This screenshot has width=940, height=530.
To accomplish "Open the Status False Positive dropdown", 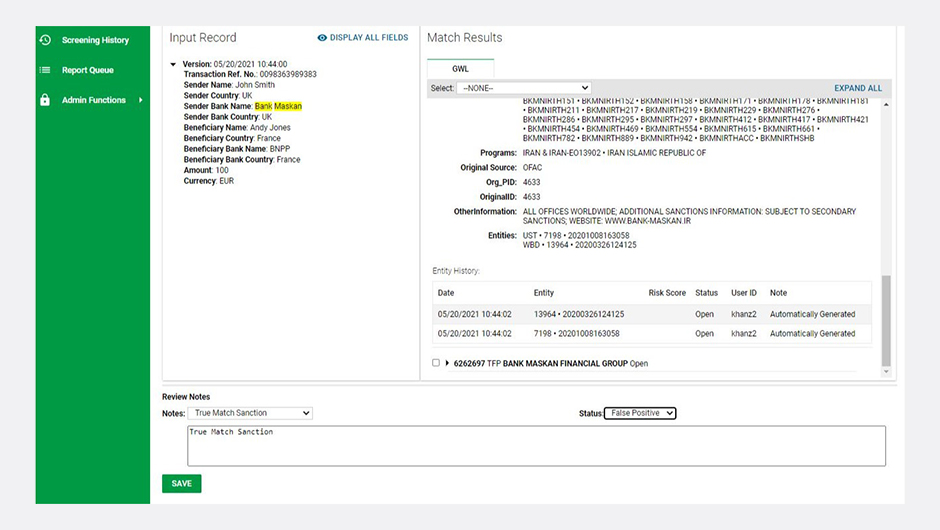I will click(640, 413).
